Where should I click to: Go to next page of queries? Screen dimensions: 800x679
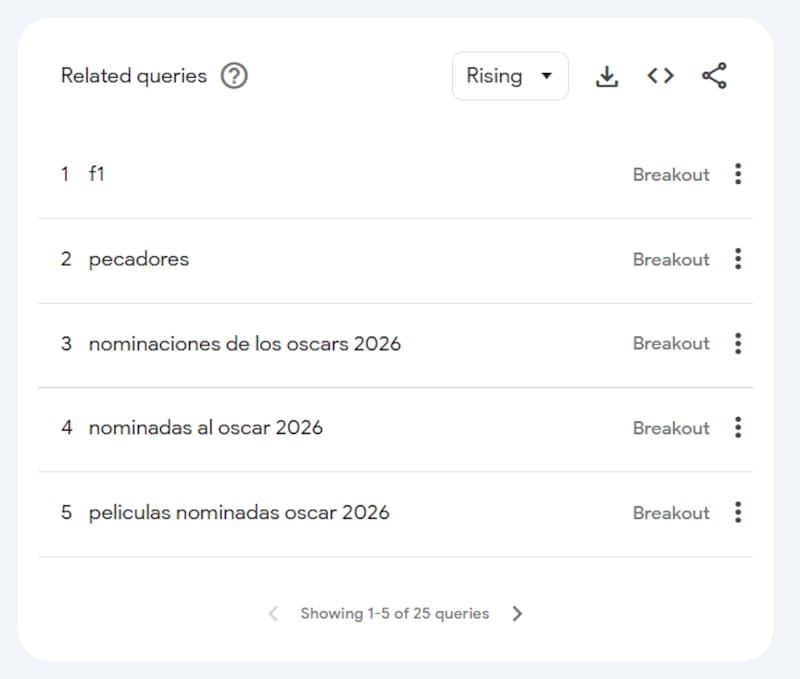tap(517, 614)
